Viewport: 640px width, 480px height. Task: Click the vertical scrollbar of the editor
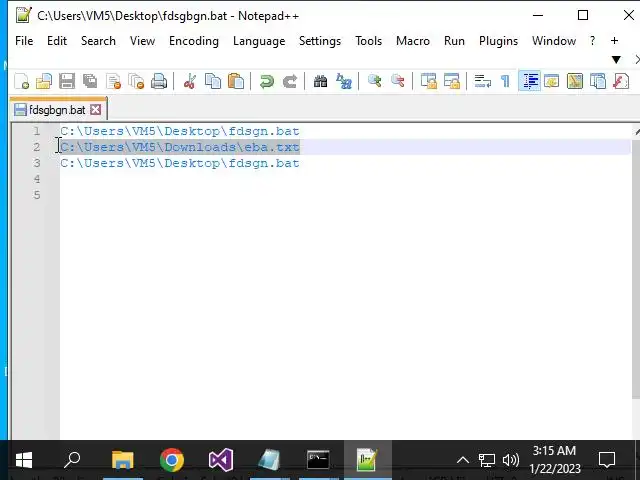tap(636, 269)
